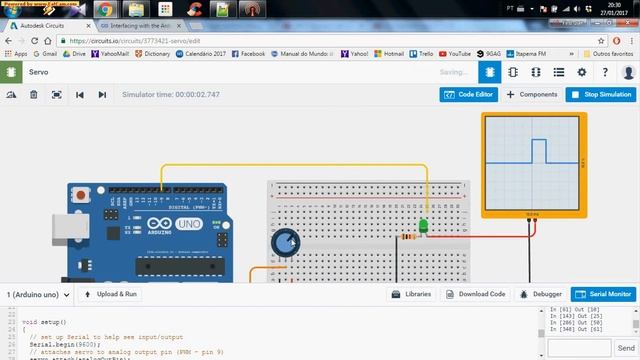This screenshot has width=640, height=360.
Task: Open the Libraries button
Action: tap(411, 294)
